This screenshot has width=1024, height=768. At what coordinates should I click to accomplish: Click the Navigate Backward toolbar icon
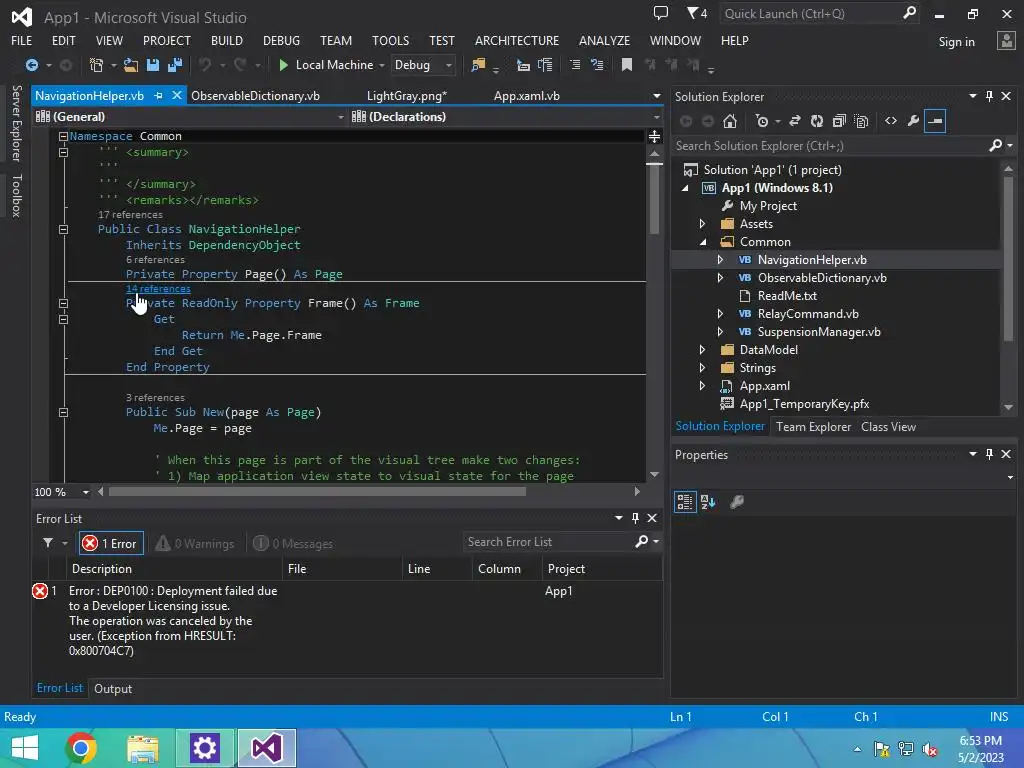31,65
